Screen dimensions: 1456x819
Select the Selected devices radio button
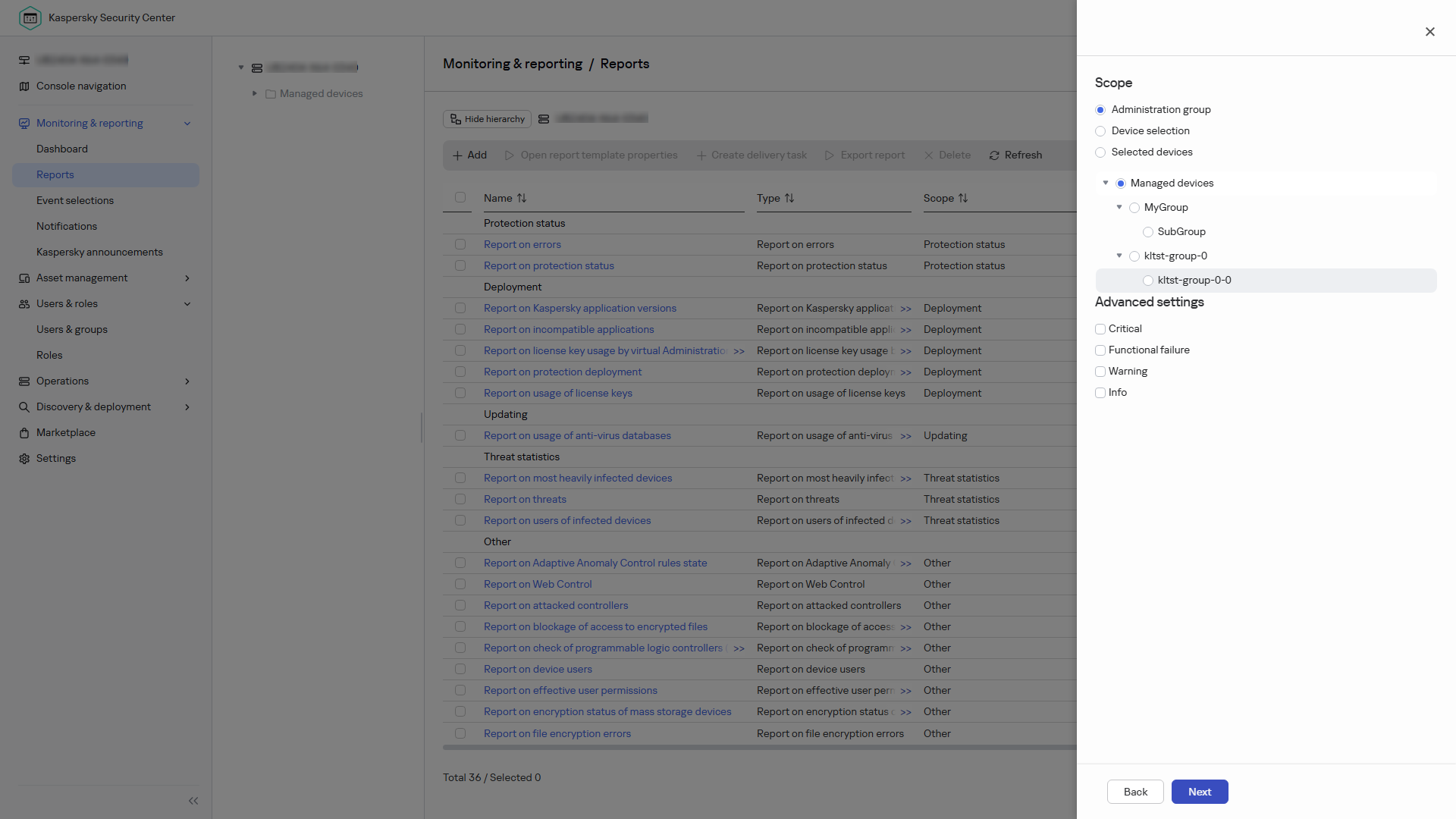point(1100,152)
